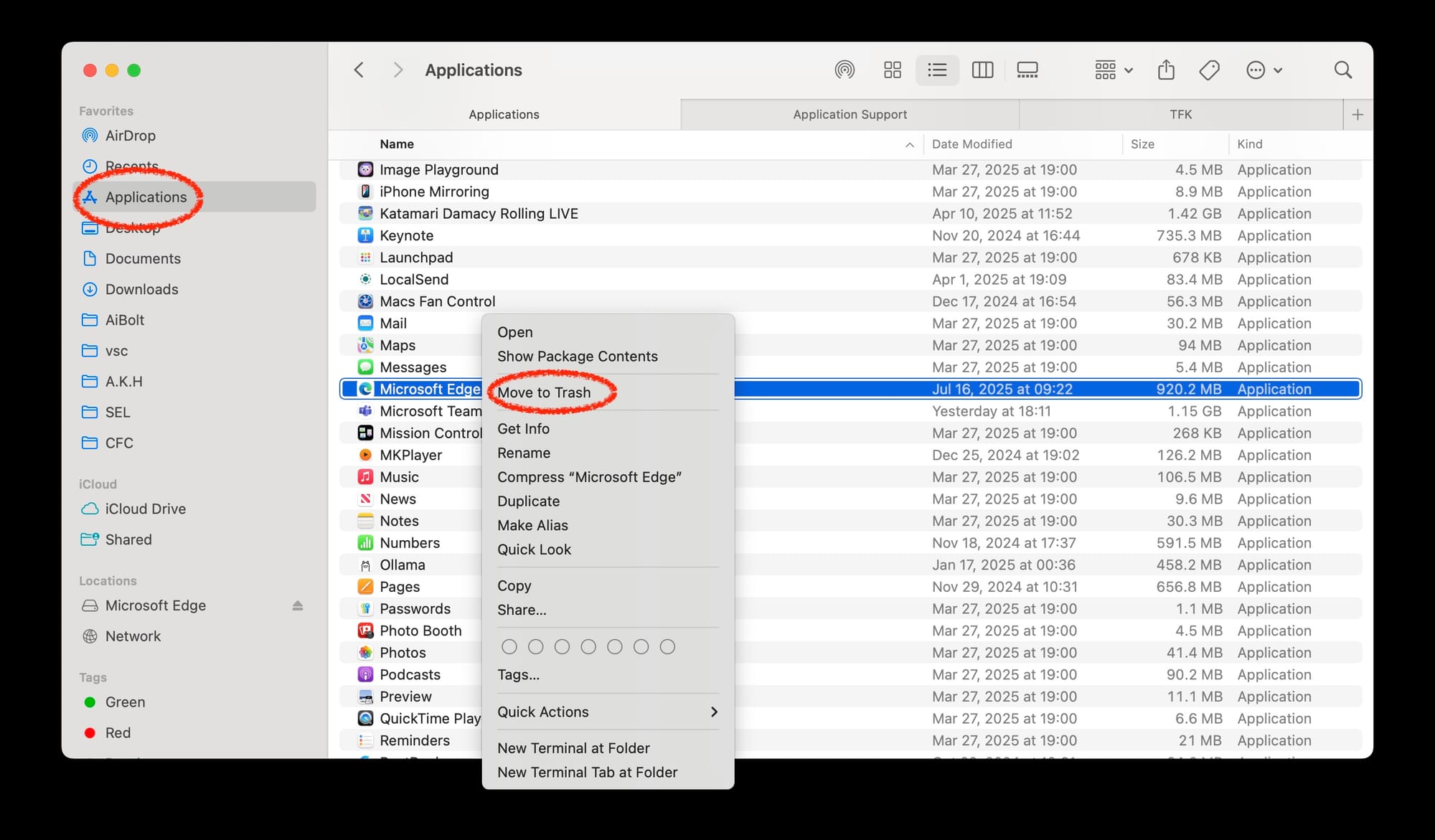
Task: Open Network in the sidebar
Action: [133, 637]
